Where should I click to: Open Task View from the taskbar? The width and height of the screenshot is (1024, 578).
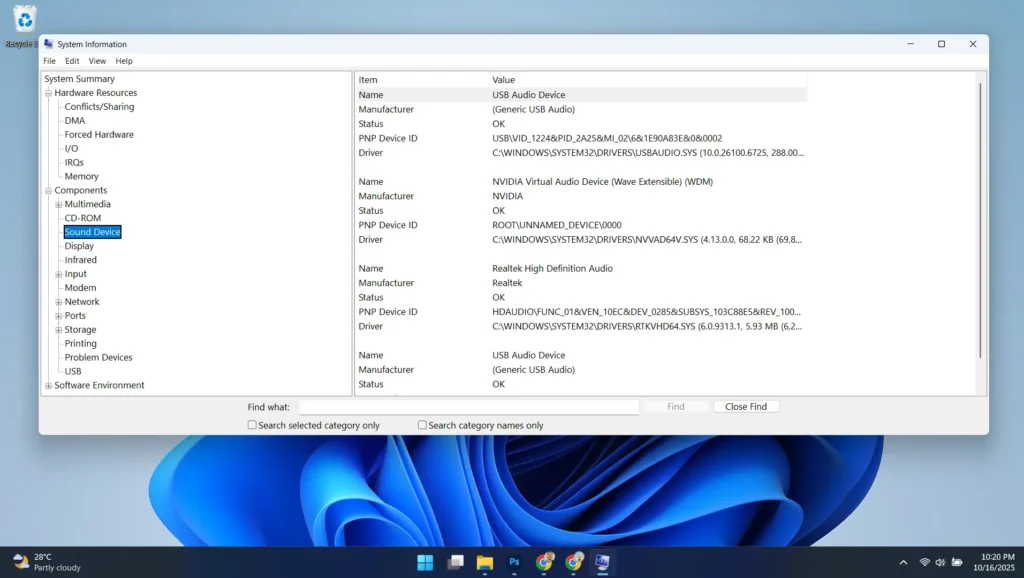pyautogui.click(x=455, y=562)
